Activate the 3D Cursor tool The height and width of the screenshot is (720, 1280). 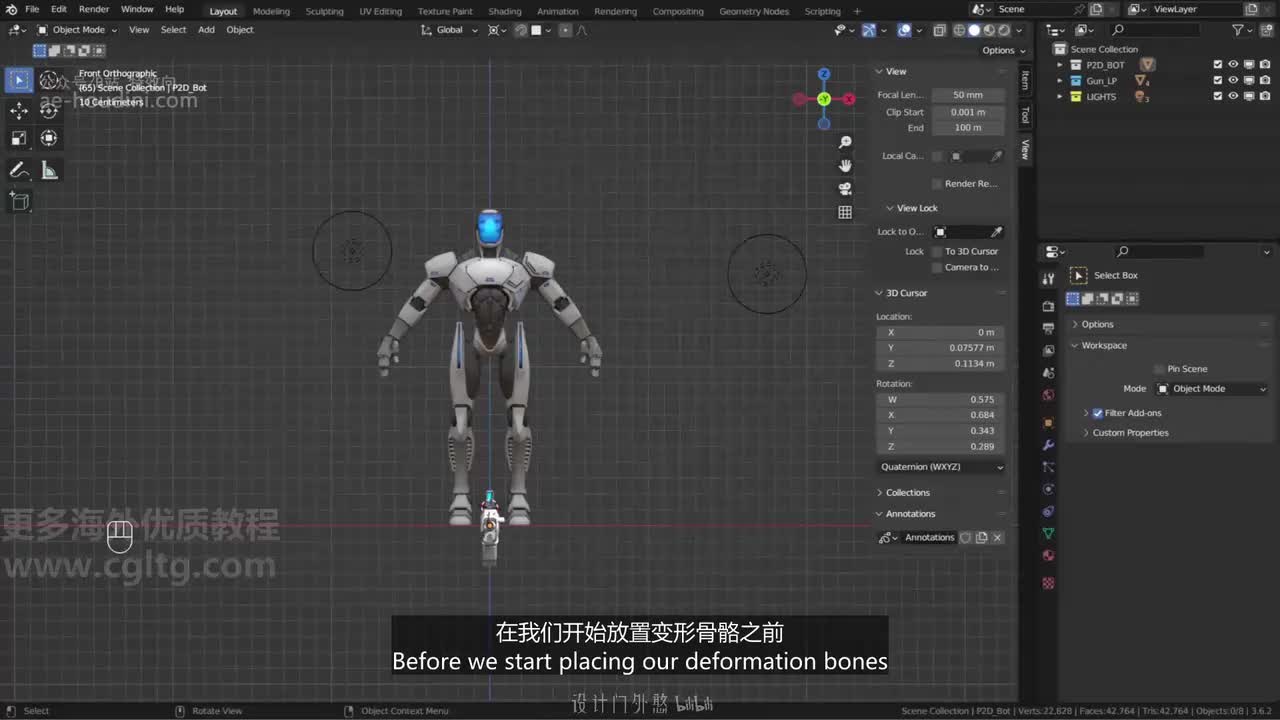tap(49, 80)
